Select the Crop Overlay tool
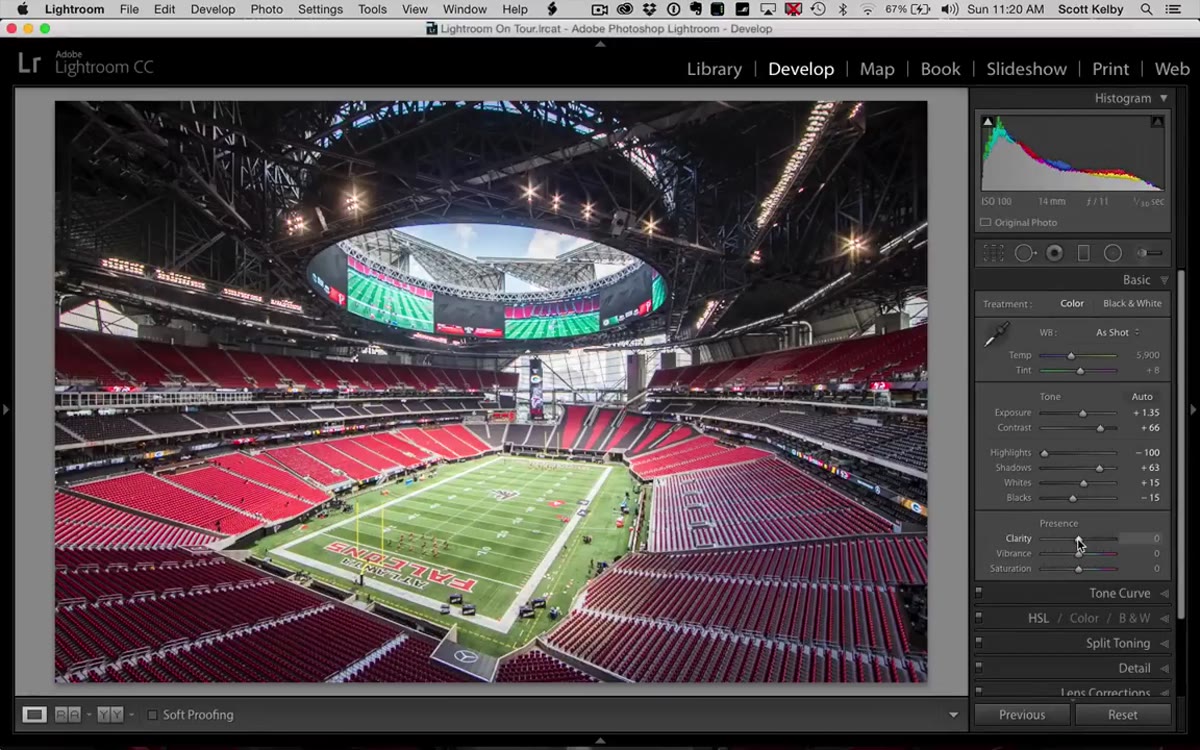 click(993, 253)
